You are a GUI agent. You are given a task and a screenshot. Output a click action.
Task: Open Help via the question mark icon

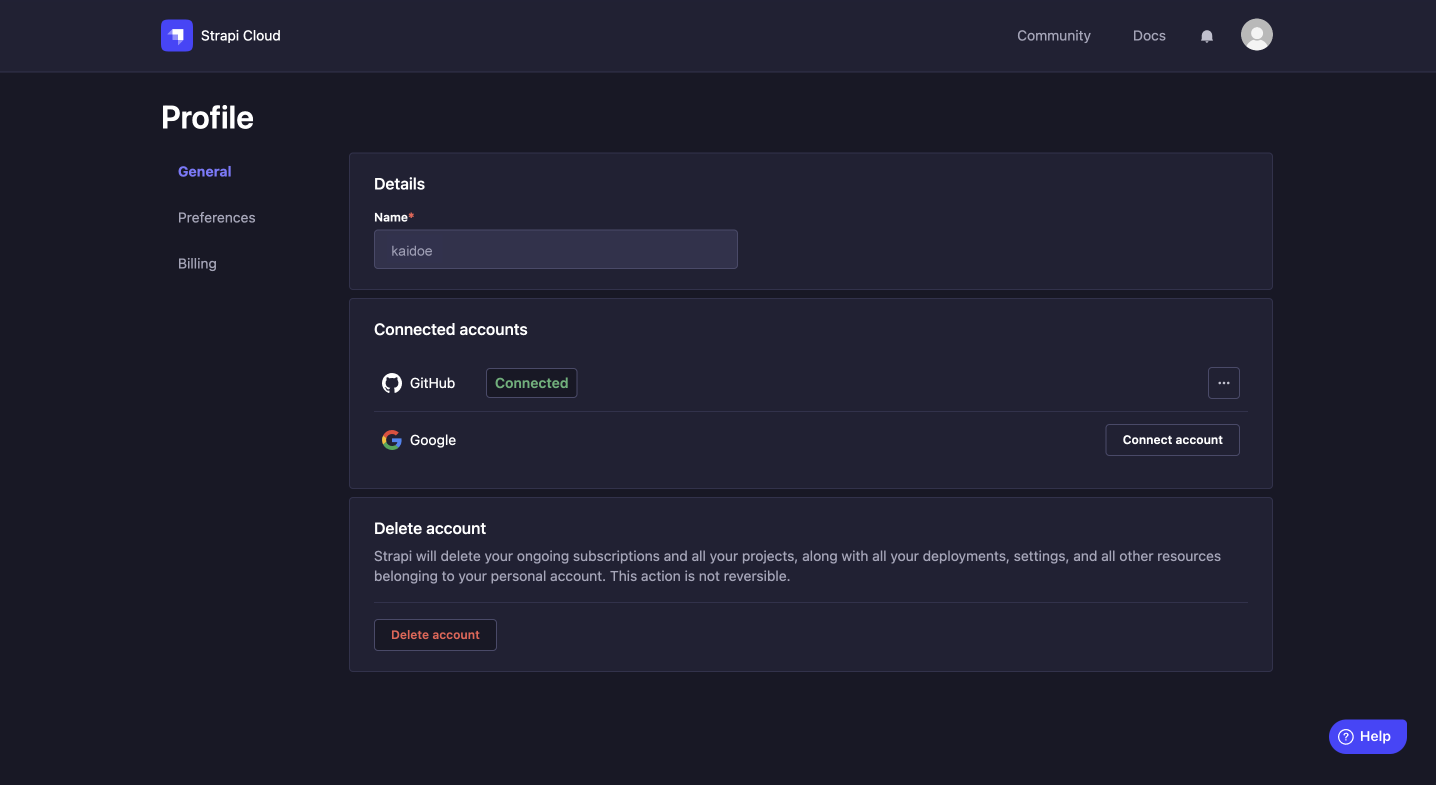pyautogui.click(x=1348, y=736)
